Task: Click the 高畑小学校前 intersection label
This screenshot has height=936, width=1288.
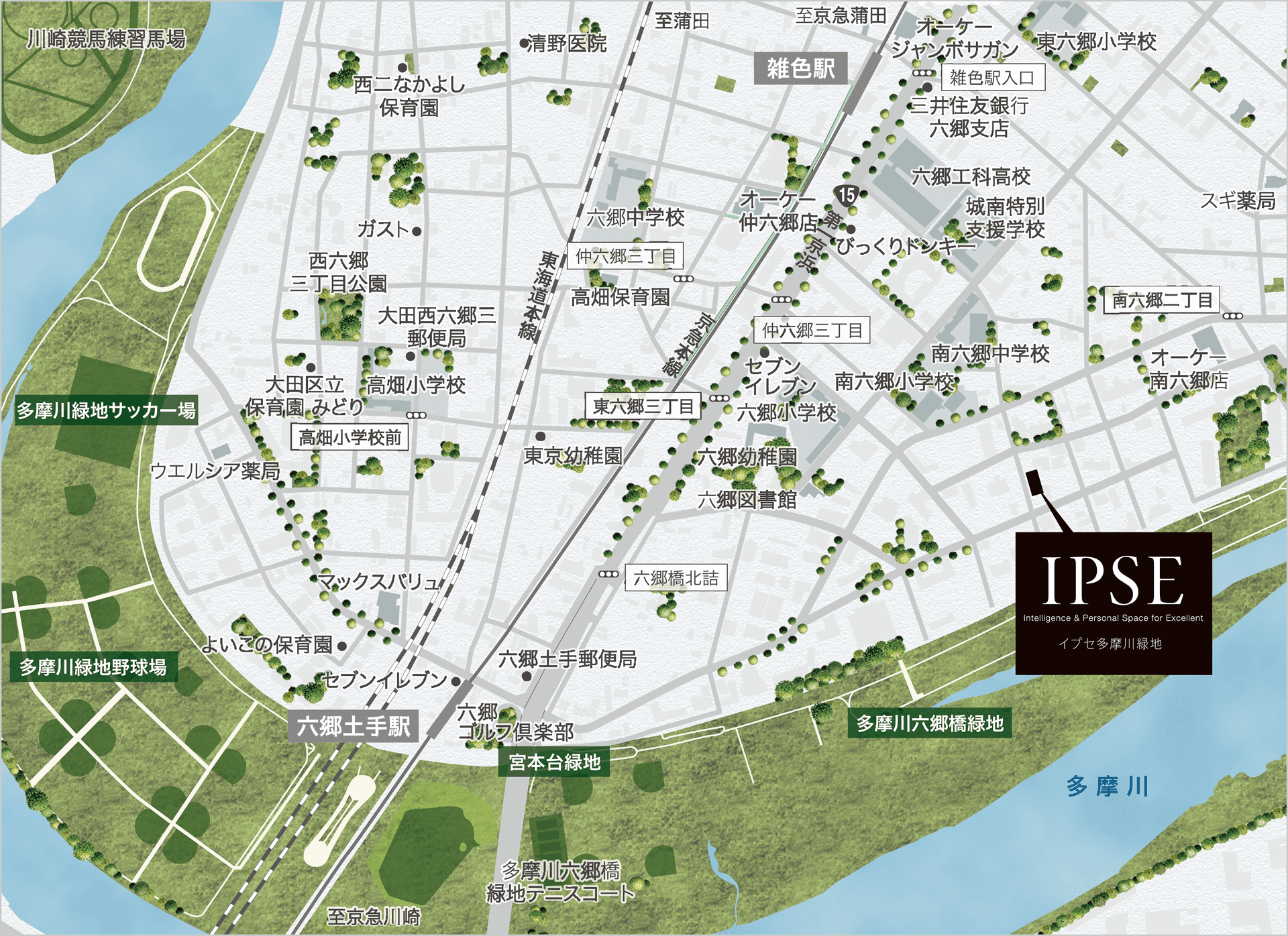Action: [350, 437]
